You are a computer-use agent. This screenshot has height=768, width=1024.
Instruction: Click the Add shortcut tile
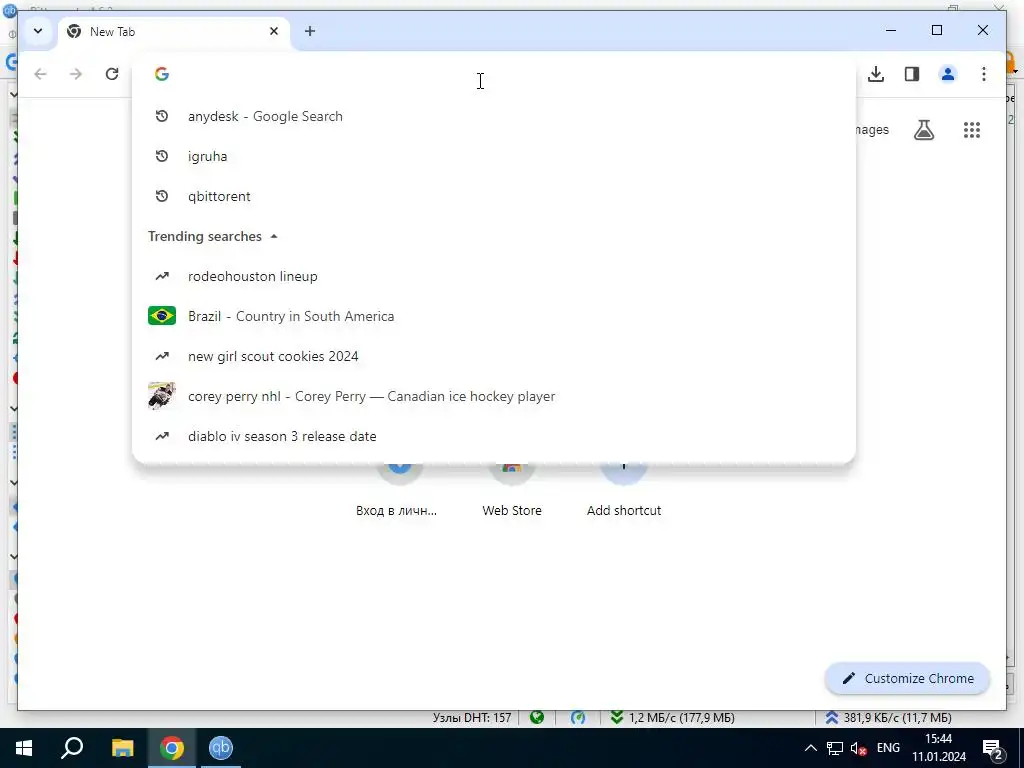pyautogui.click(x=624, y=491)
